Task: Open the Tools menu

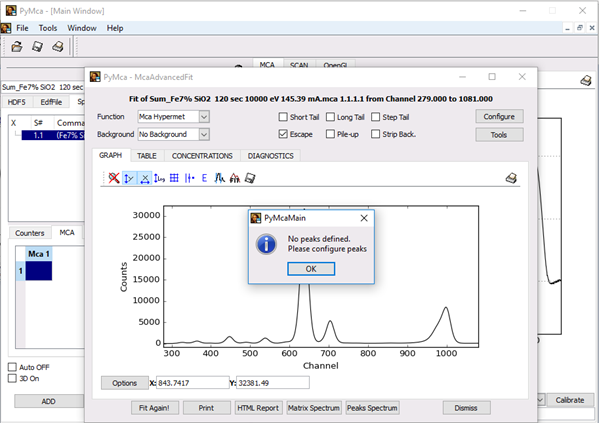Action: coord(48,28)
